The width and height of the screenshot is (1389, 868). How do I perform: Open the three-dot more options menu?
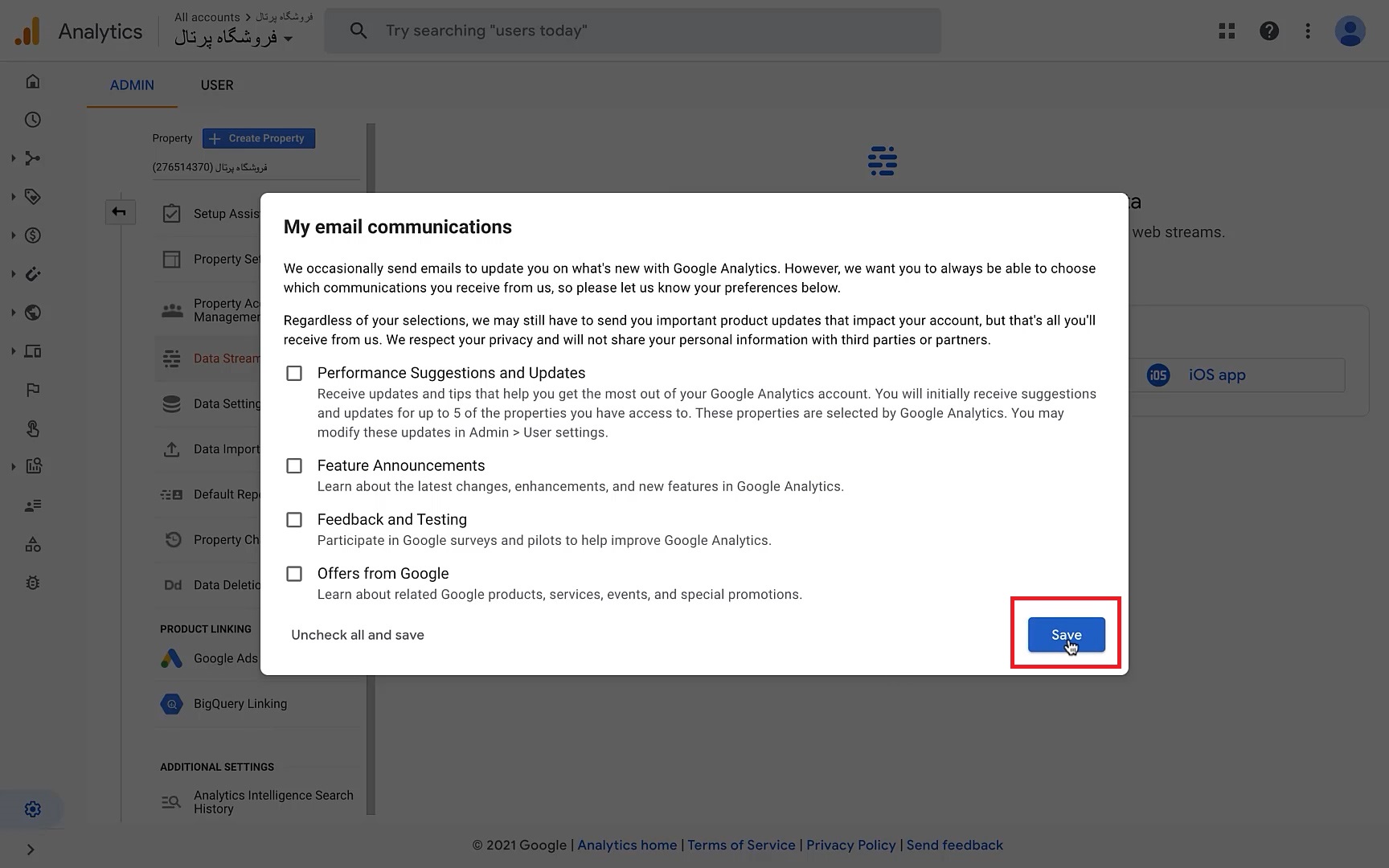pos(1308,31)
